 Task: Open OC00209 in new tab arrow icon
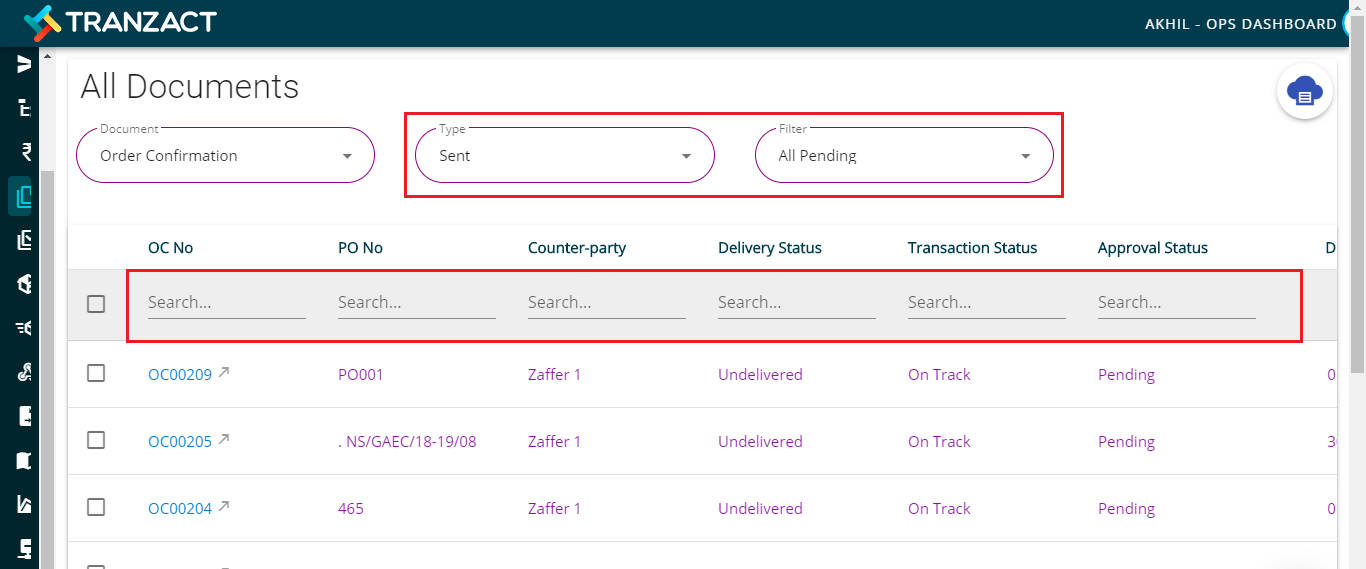coord(224,372)
